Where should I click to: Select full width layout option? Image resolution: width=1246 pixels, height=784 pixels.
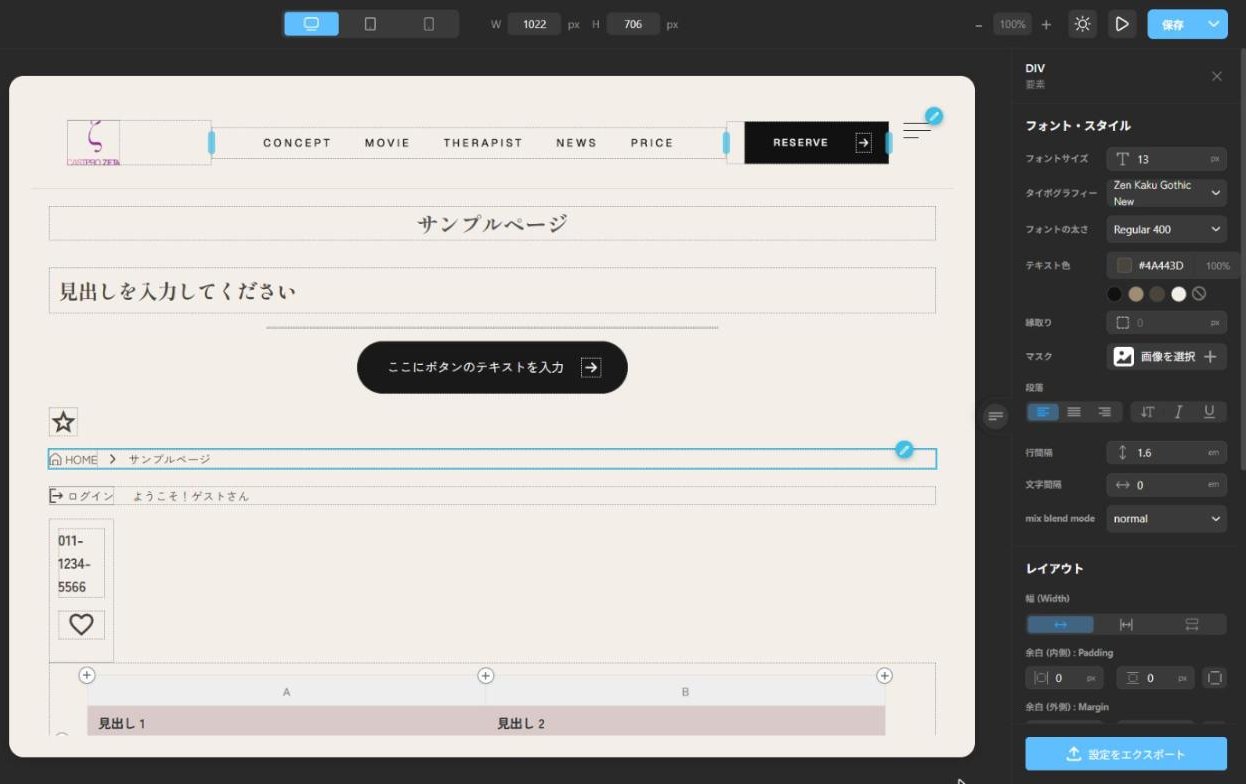coord(1192,625)
